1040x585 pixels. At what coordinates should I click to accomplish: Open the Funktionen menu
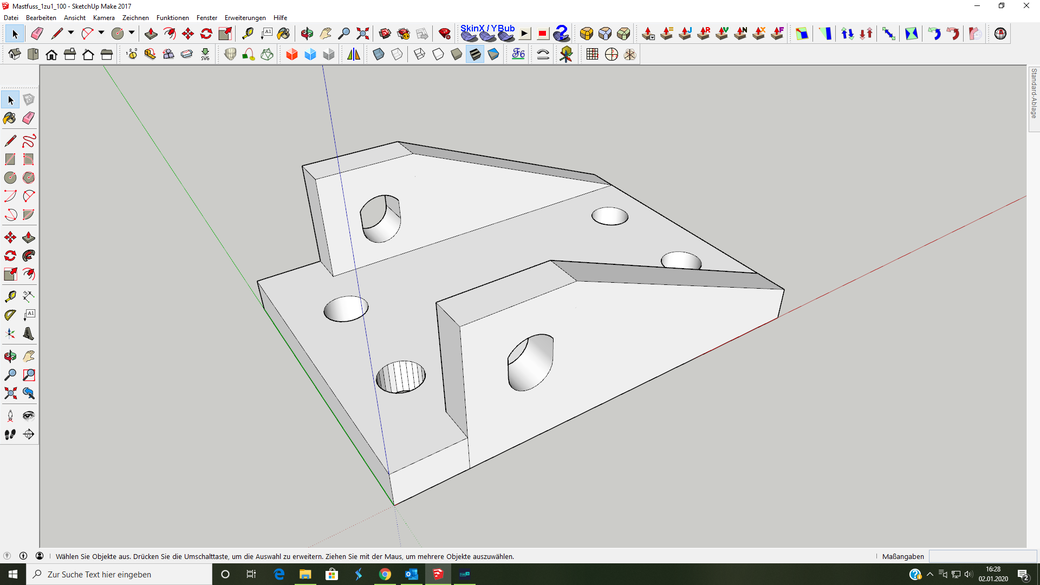[172, 18]
